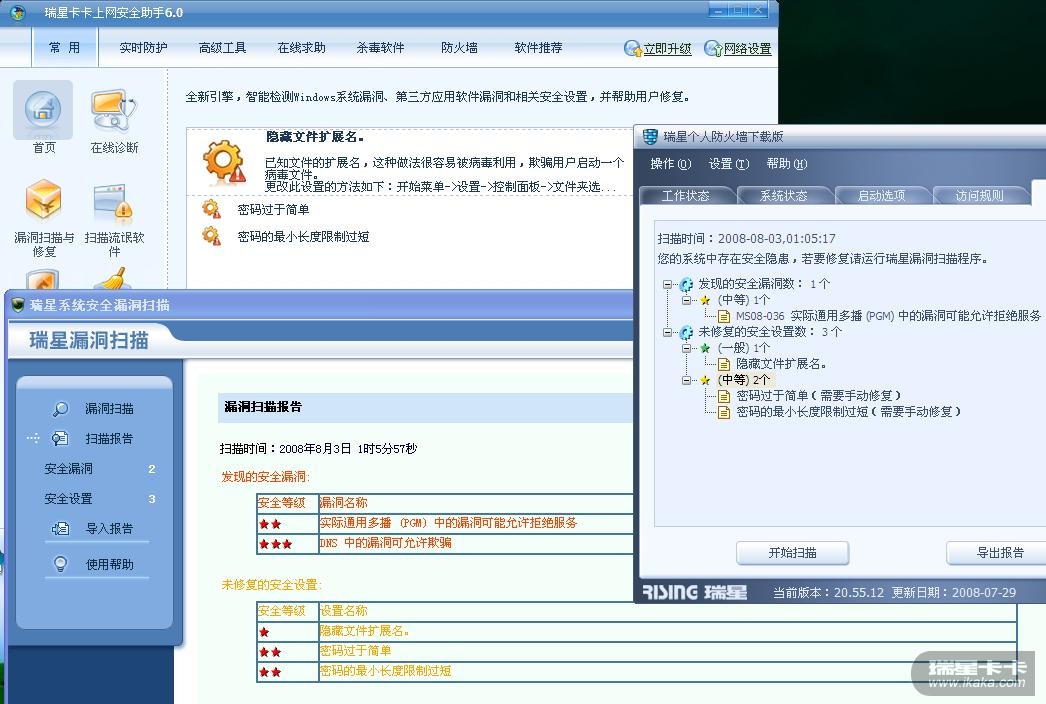Click the 开始扫描 button
1046x704 pixels.
click(793, 553)
